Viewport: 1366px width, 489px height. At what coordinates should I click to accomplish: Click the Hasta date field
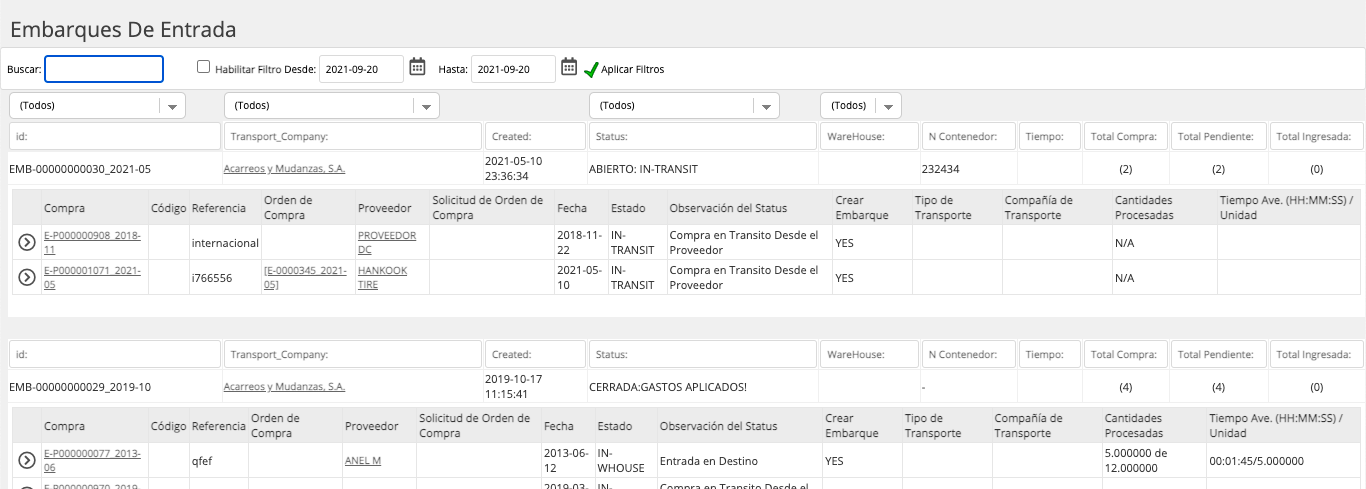pyautogui.click(x=513, y=69)
